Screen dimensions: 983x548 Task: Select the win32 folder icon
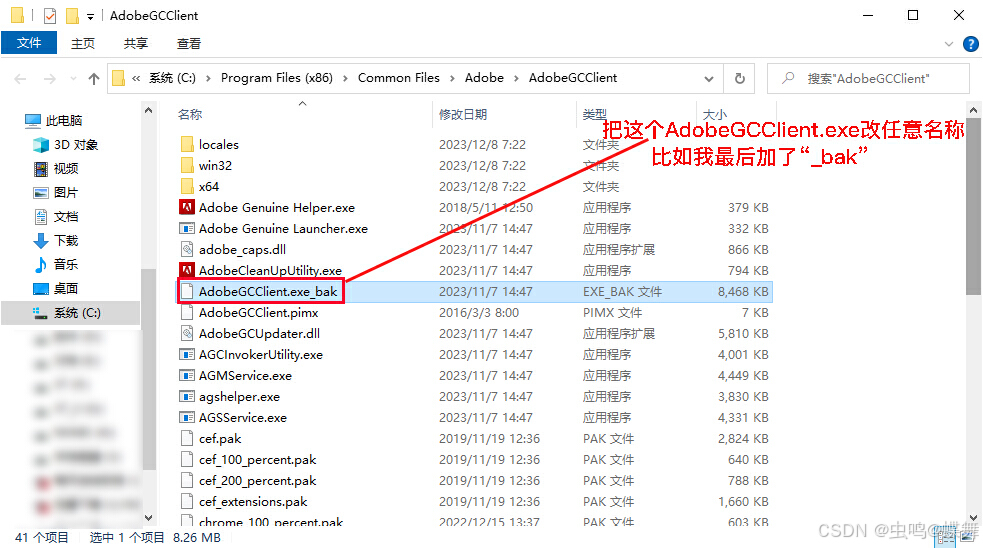[187, 166]
